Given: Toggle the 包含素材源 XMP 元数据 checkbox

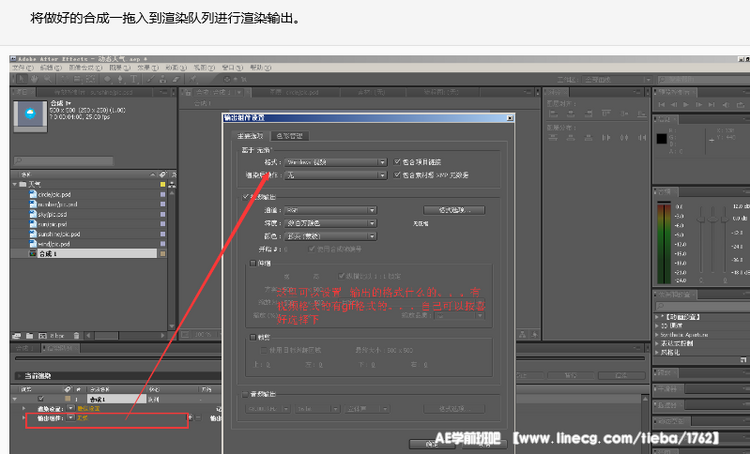Looking at the screenshot, I should pyautogui.click(x=397, y=175).
